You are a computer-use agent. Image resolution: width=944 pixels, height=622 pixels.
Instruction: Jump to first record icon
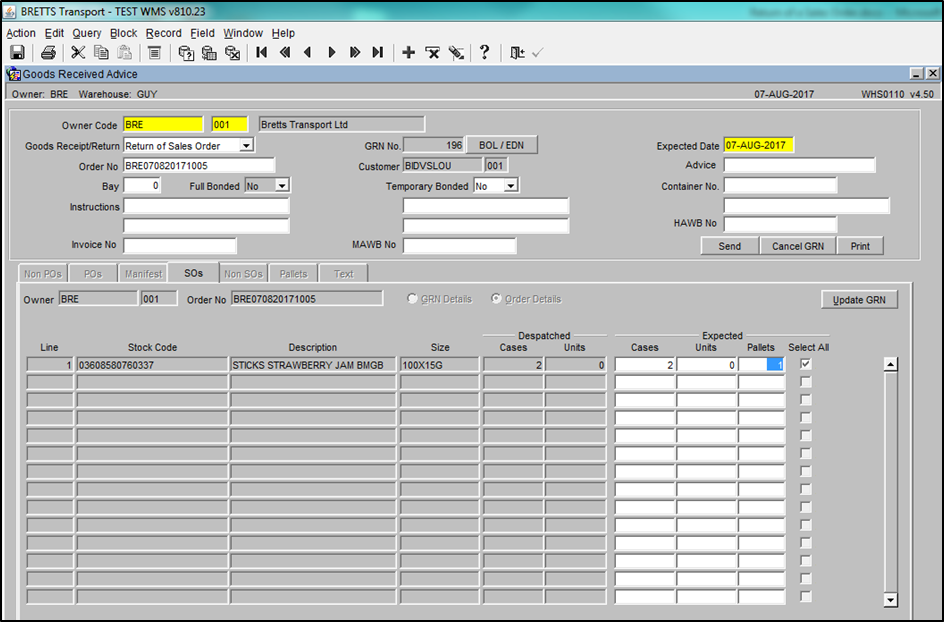coord(261,52)
